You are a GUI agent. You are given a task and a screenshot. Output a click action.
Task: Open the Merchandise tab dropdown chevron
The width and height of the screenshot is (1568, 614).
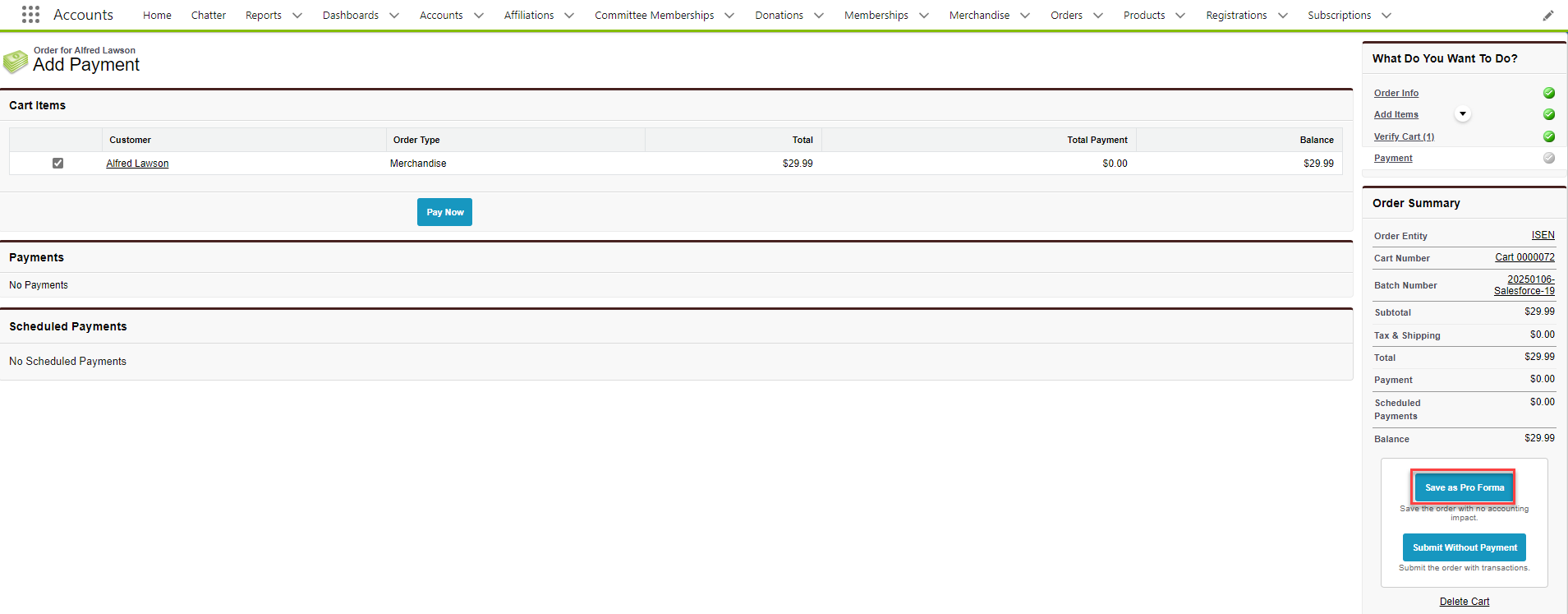[1024, 16]
